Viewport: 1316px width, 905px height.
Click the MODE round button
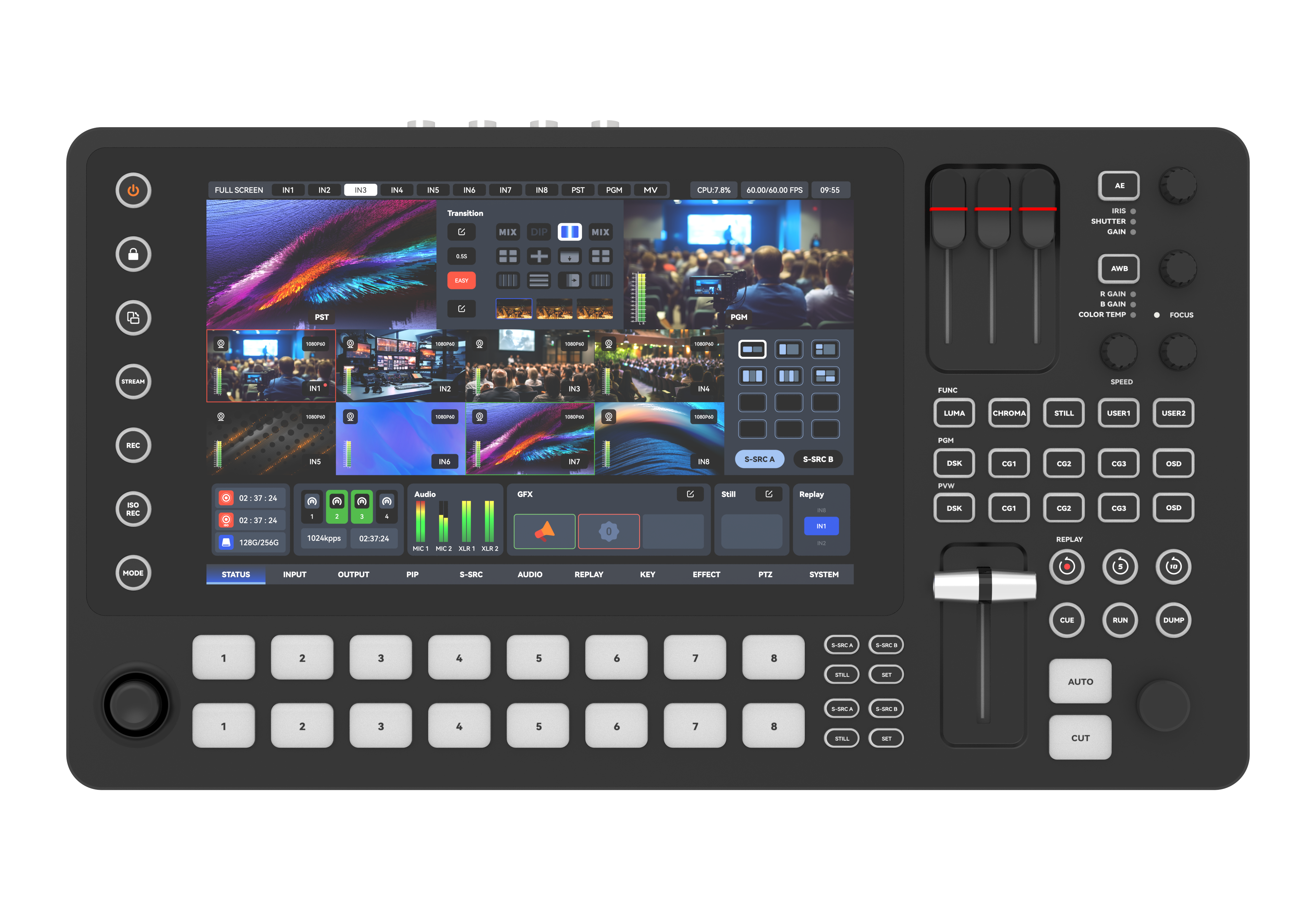click(x=133, y=573)
